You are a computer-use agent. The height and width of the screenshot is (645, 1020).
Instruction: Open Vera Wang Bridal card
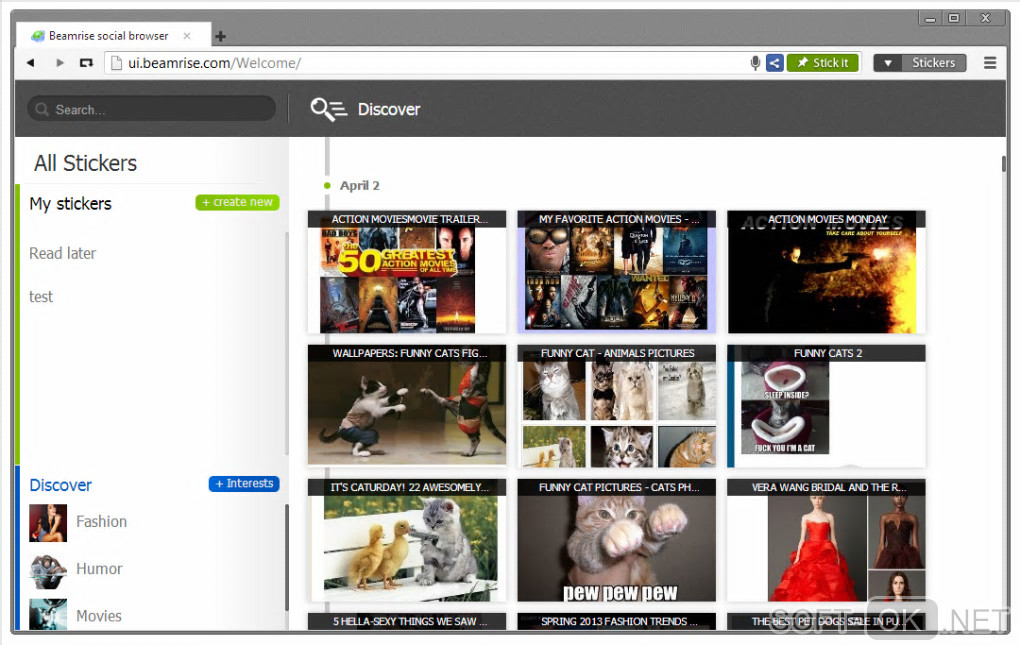(x=826, y=540)
